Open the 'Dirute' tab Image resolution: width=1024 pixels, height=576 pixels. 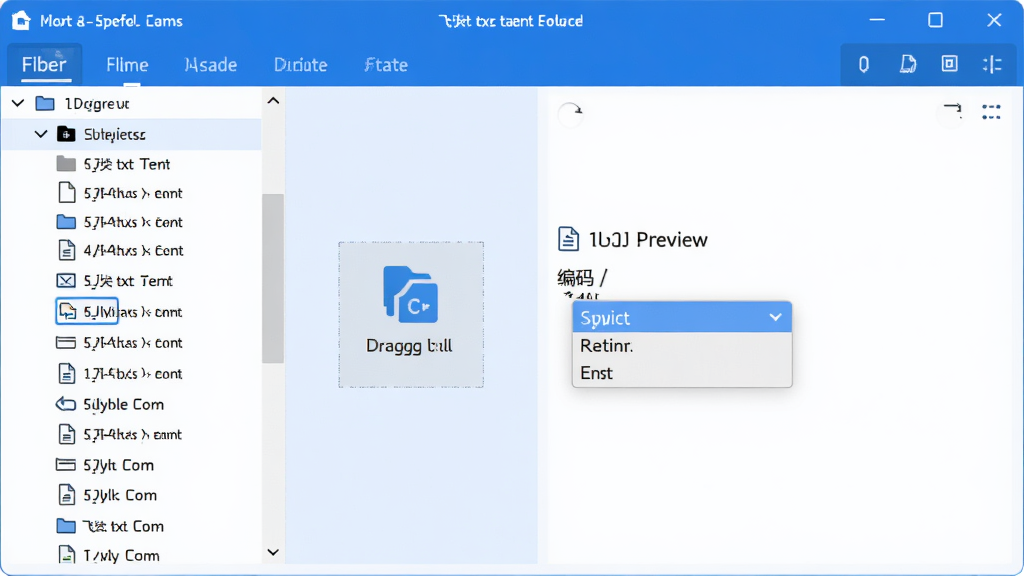tap(300, 65)
